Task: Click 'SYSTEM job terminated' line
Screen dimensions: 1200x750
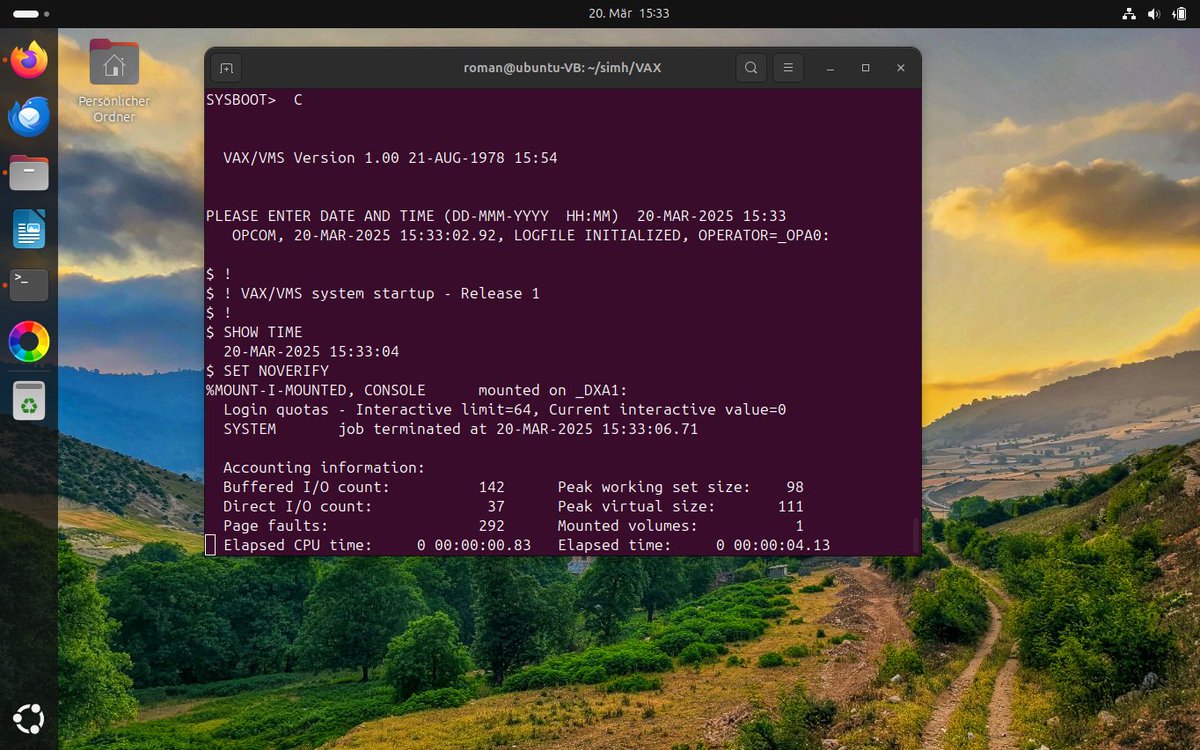Action: tap(461, 429)
